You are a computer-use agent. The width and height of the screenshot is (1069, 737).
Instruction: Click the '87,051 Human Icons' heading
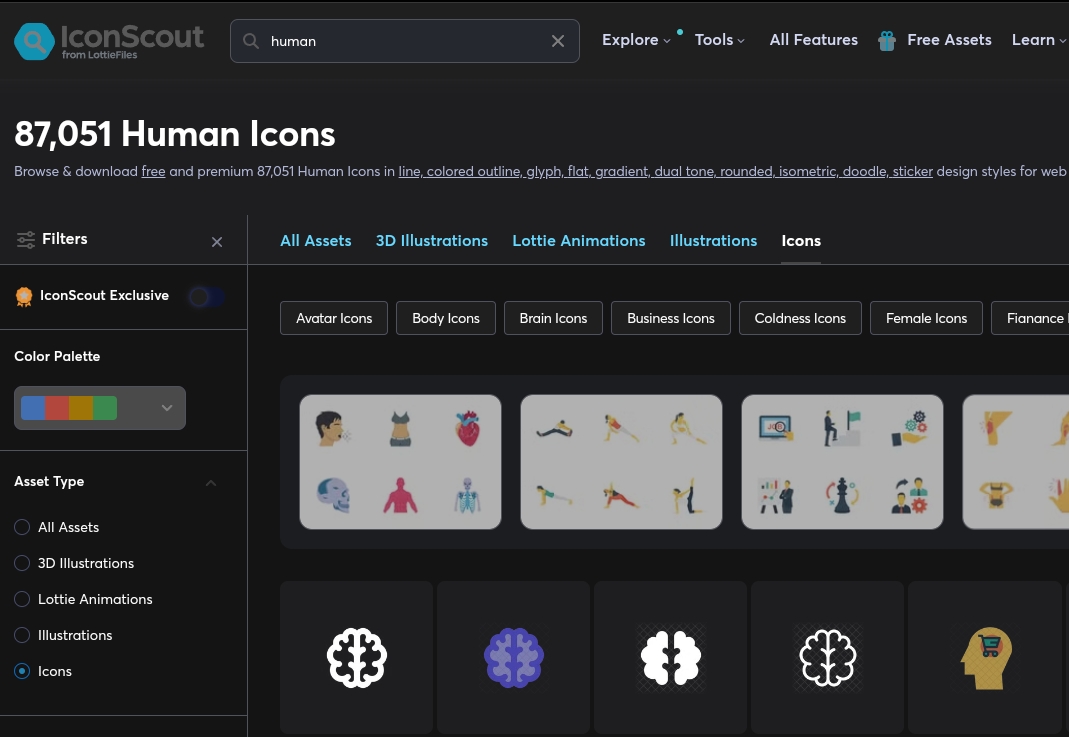[x=175, y=134]
